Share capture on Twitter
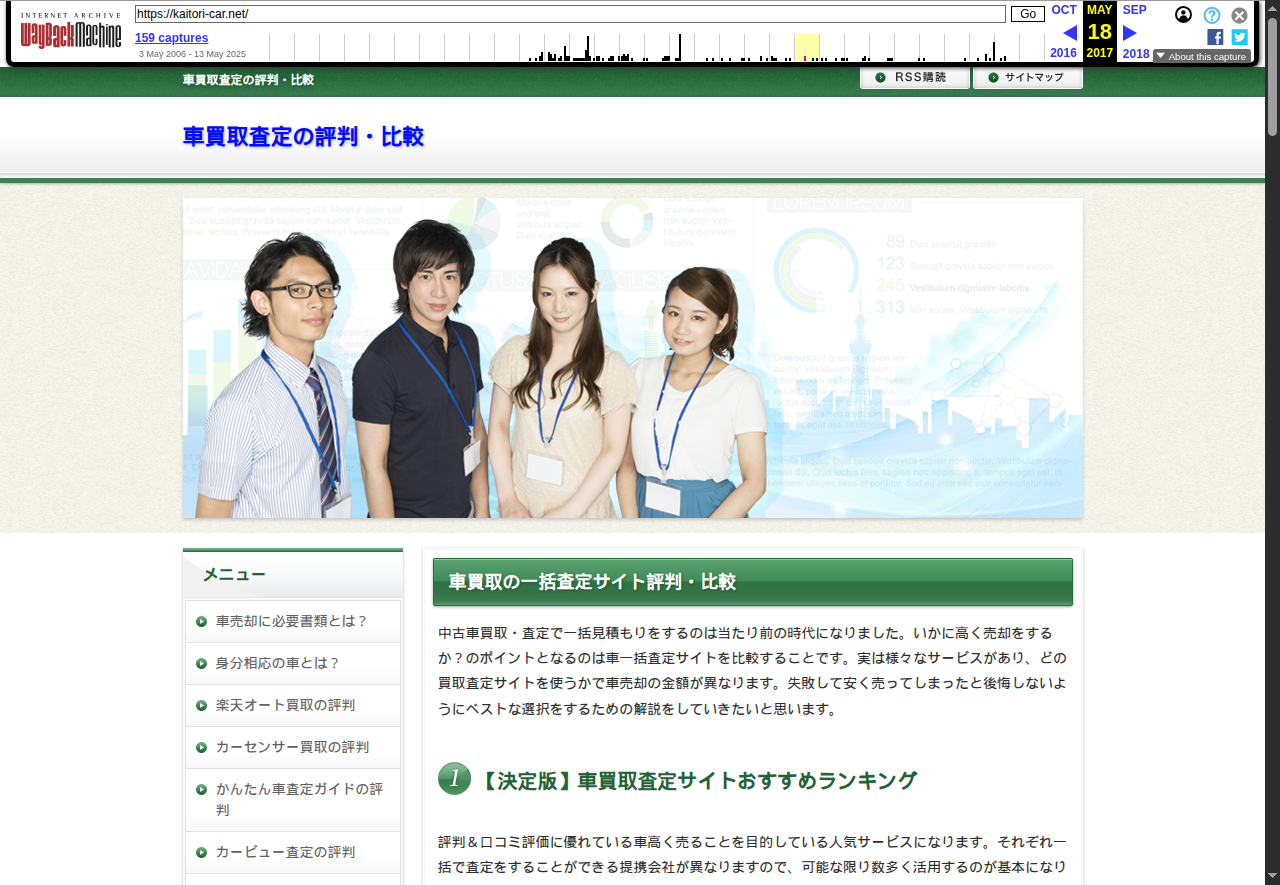This screenshot has height=885, width=1280. 1239,37
